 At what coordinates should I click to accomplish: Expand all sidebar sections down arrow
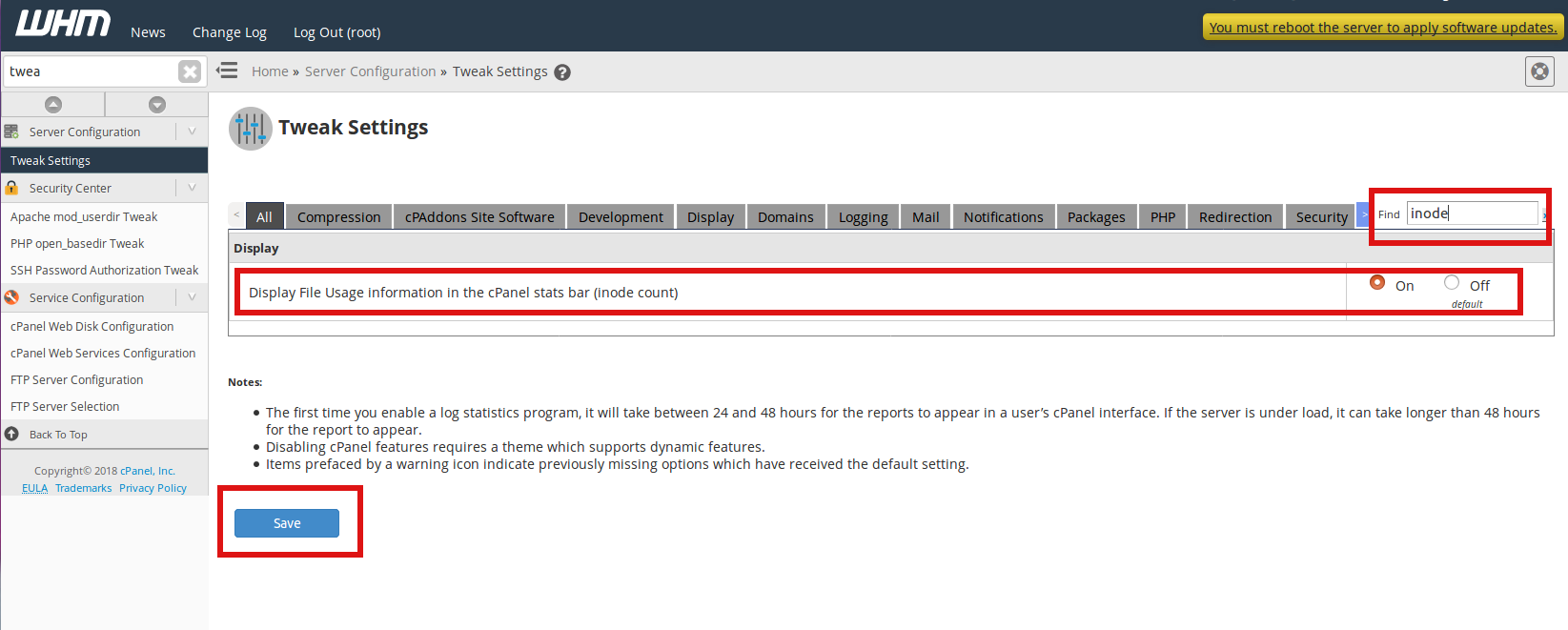[x=157, y=104]
